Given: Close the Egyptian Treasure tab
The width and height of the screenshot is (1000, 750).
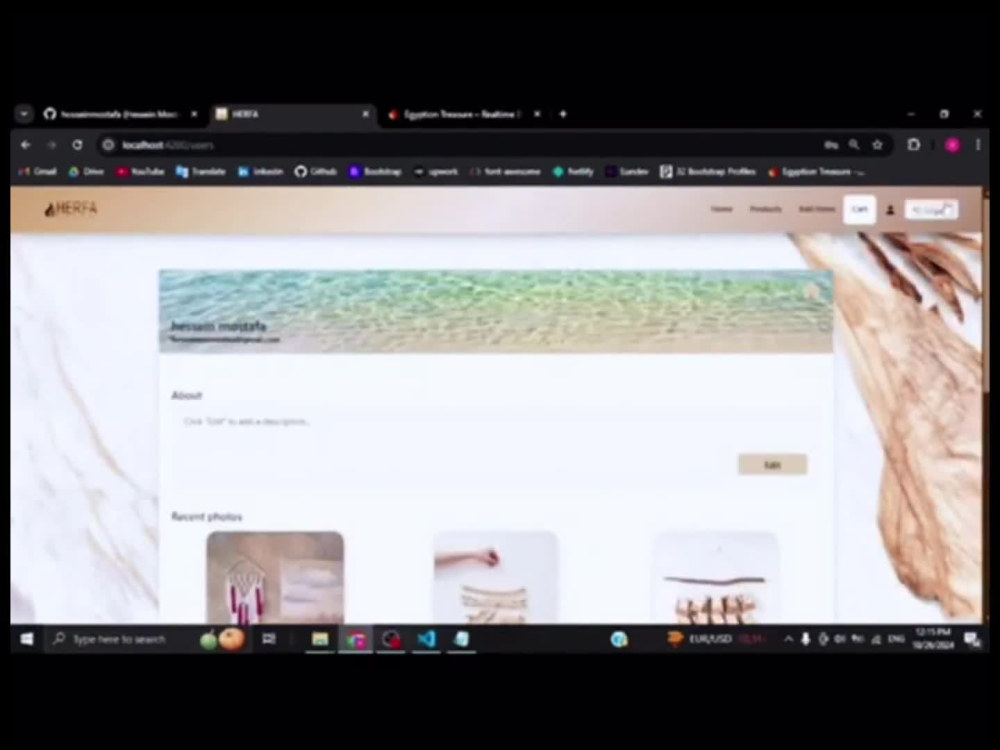Looking at the screenshot, I should click(537, 114).
